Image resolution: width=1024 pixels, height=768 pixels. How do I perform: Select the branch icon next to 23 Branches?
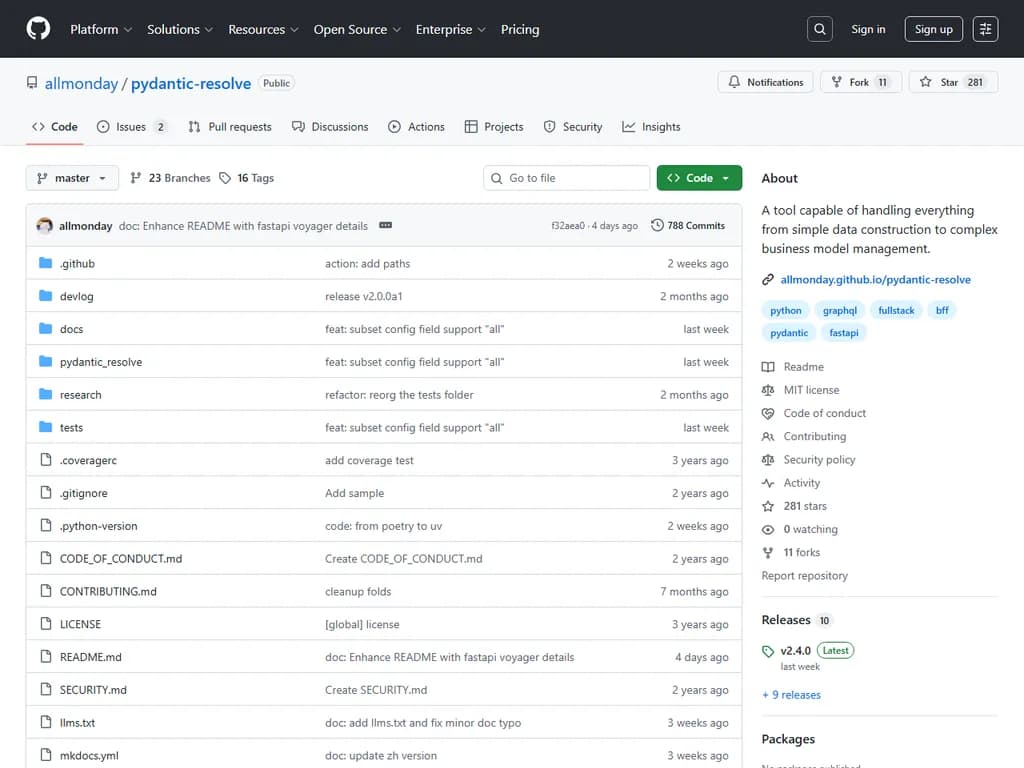135,177
